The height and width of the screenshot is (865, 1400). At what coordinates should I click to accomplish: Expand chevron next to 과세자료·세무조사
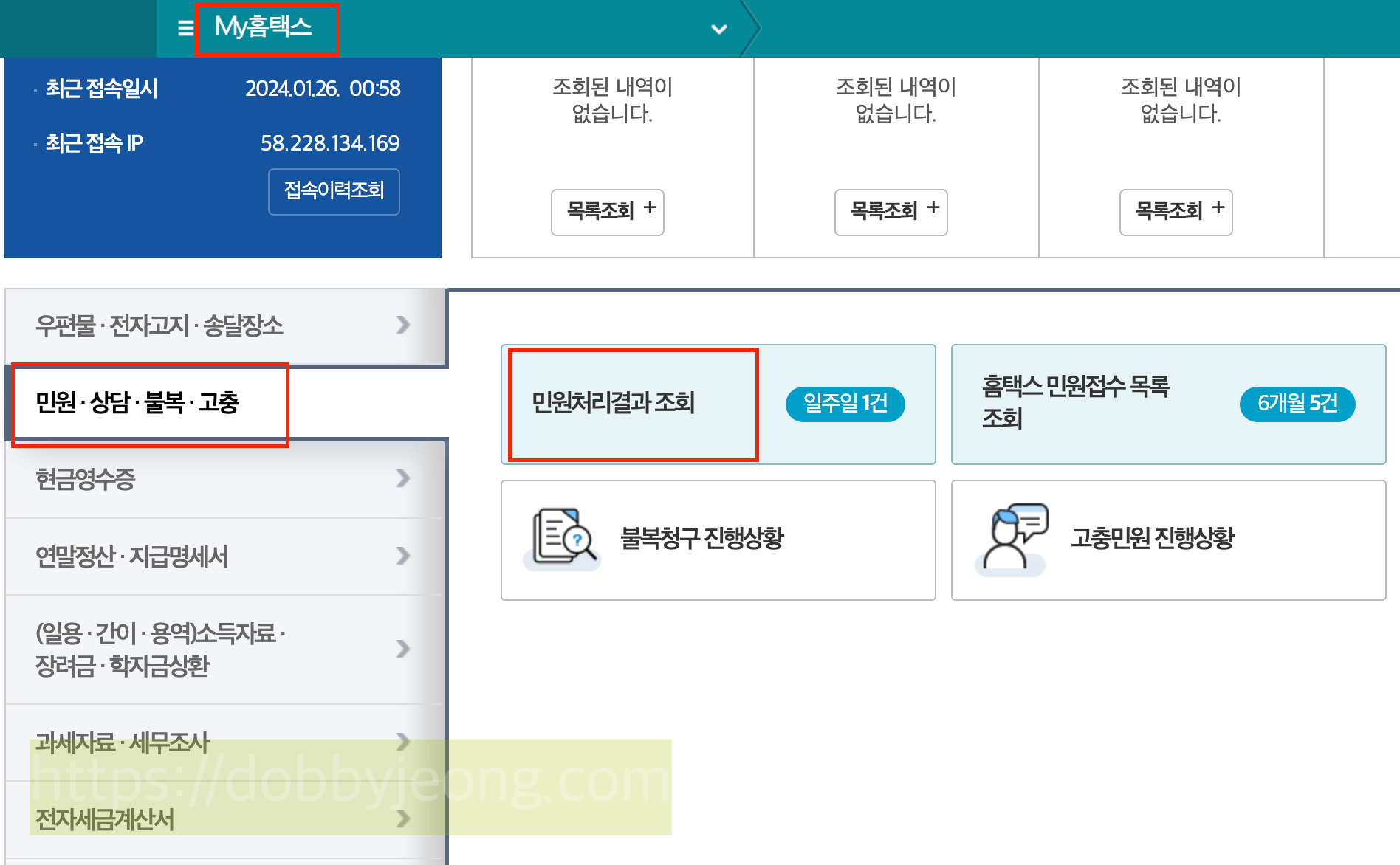(402, 741)
